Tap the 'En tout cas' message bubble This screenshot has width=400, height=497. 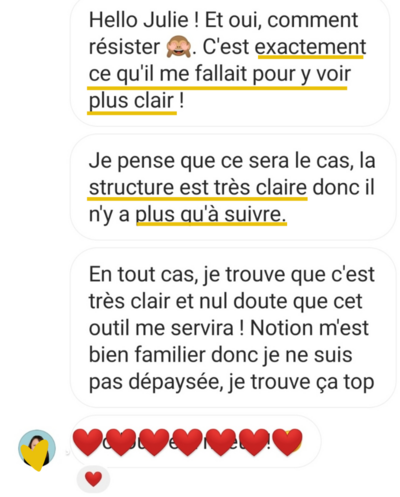(x=233, y=327)
